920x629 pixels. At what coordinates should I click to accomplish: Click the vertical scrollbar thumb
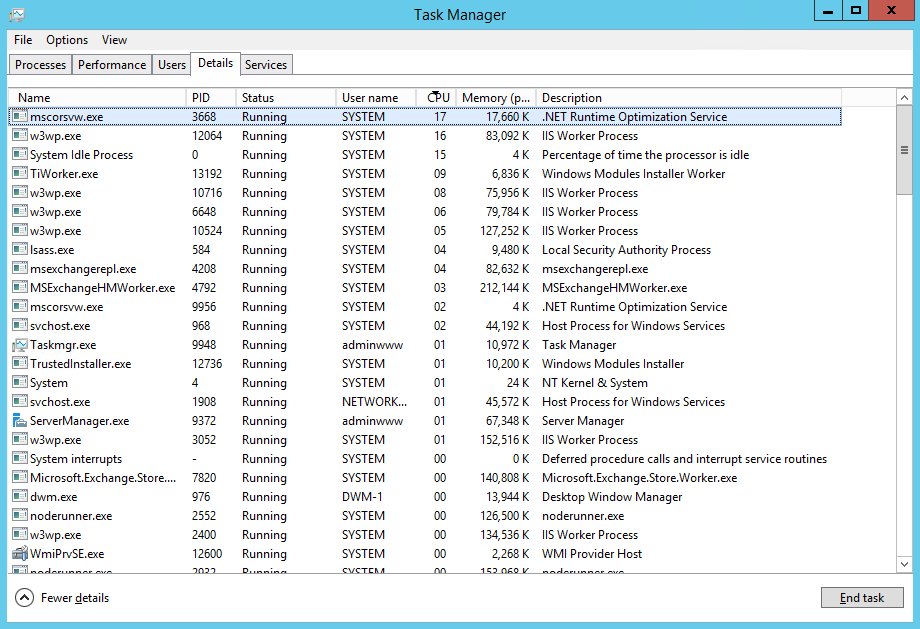(x=904, y=150)
